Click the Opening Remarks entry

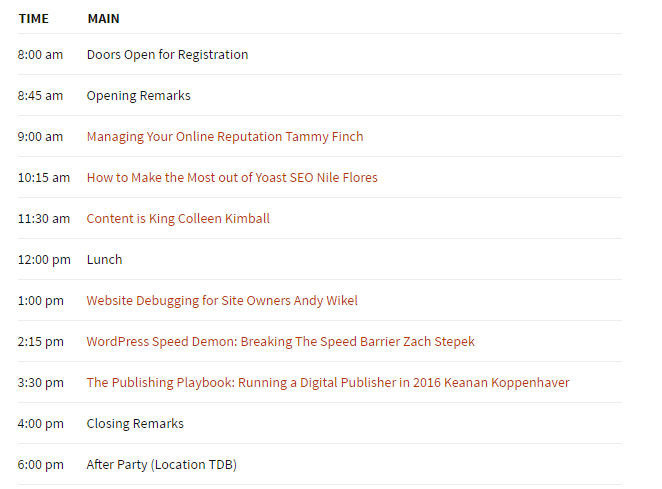[x=138, y=96]
